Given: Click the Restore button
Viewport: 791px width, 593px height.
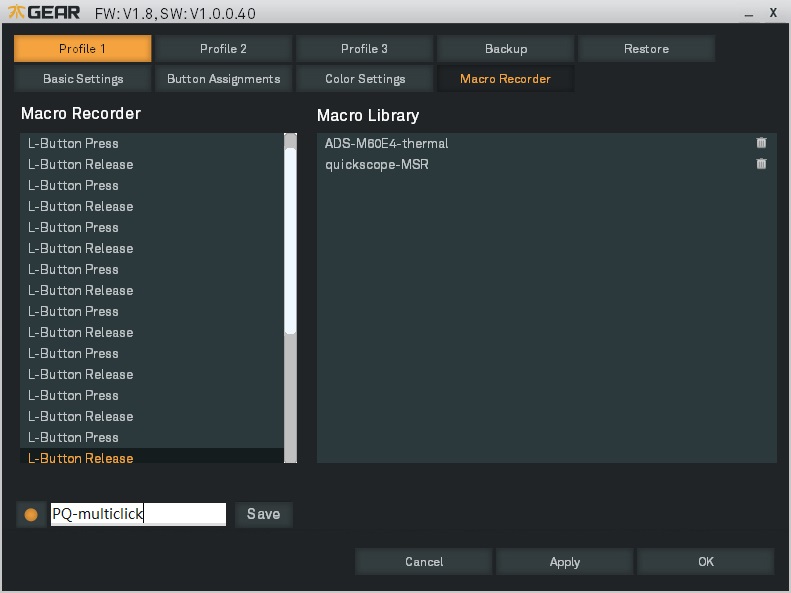Looking at the screenshot, I should click(646, 48).
